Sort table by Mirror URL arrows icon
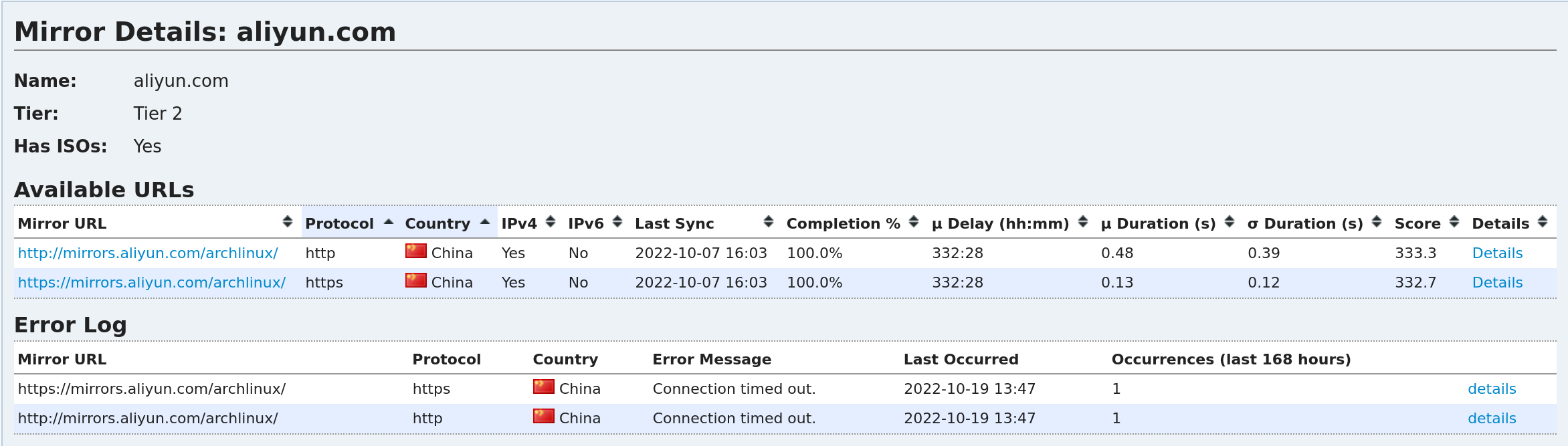 (x=288, y=222)
